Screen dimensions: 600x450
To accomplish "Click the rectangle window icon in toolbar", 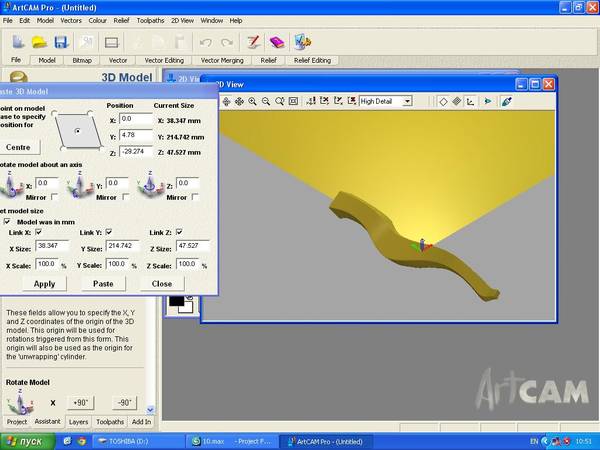I will click(111, 42).
